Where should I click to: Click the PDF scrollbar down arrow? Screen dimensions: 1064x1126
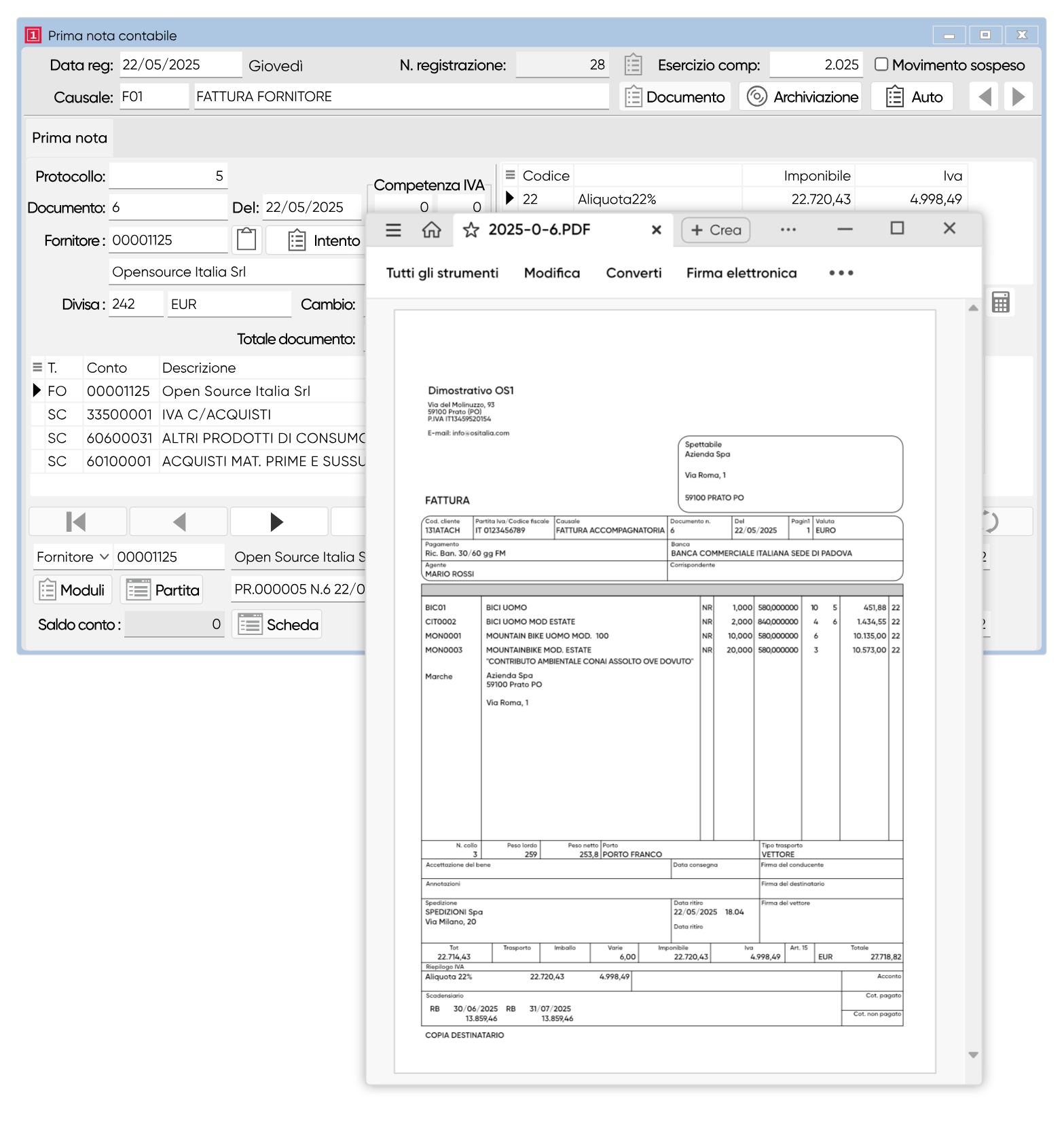tap(973, 1055)
